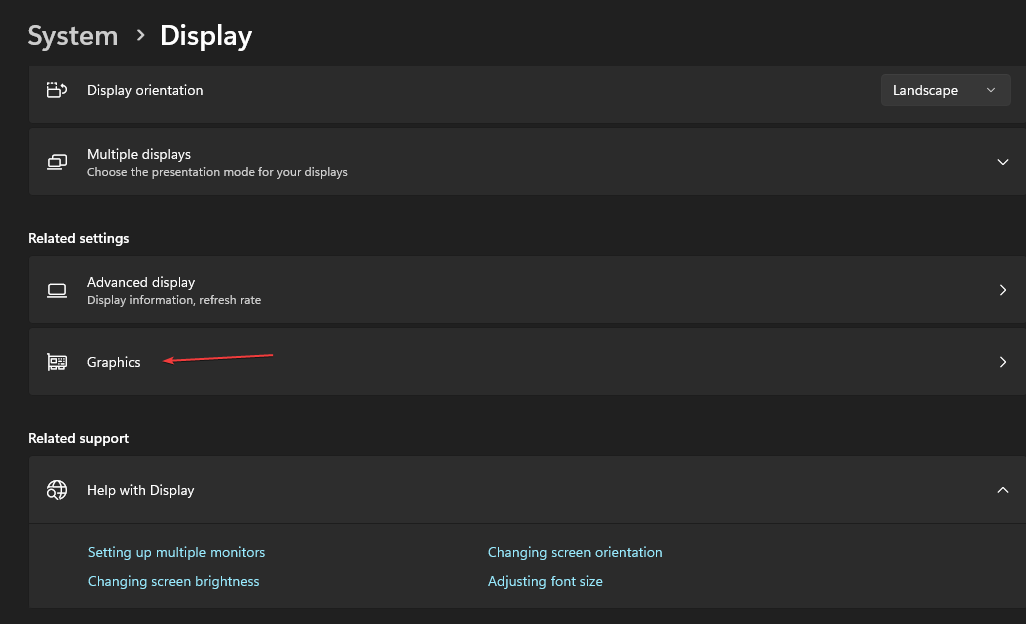The width and height of the screenshot is (1026, 624).
Task: Open Adjusting font size help link
Action: [545, 580]
